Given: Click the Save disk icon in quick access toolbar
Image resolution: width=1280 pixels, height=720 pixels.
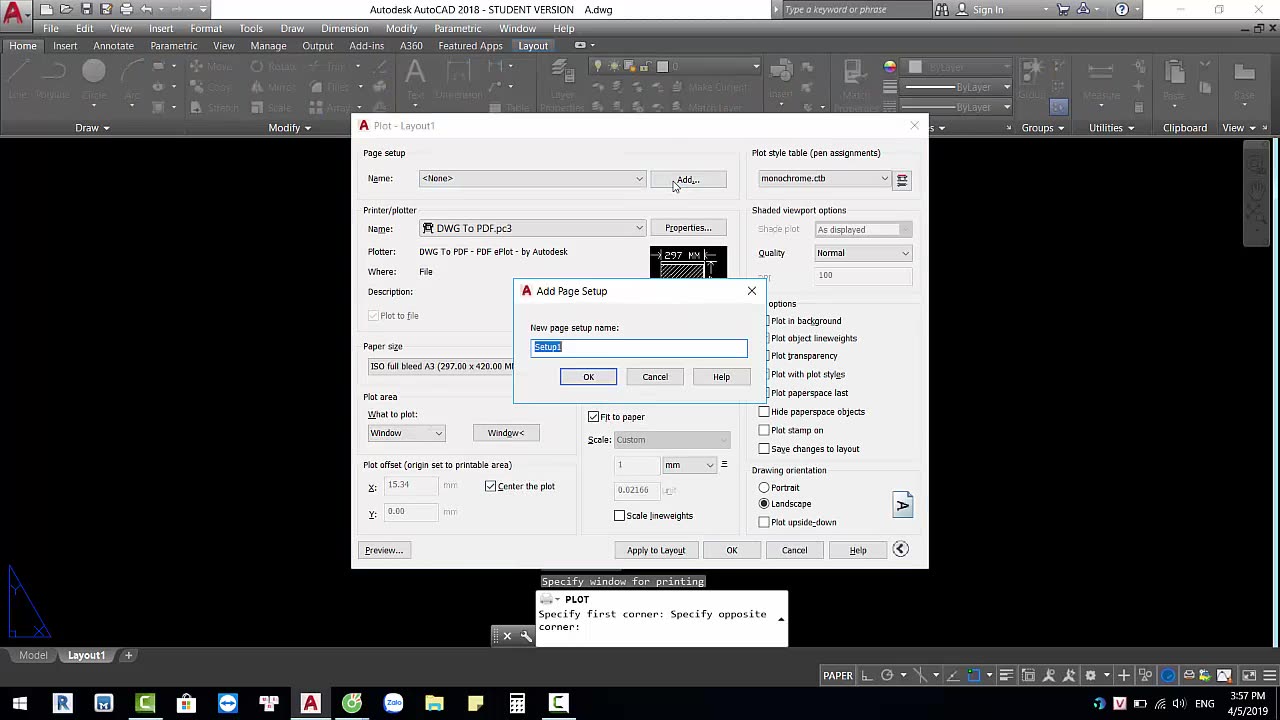Looking at the screenshot, I should click(x=86, y=9).
